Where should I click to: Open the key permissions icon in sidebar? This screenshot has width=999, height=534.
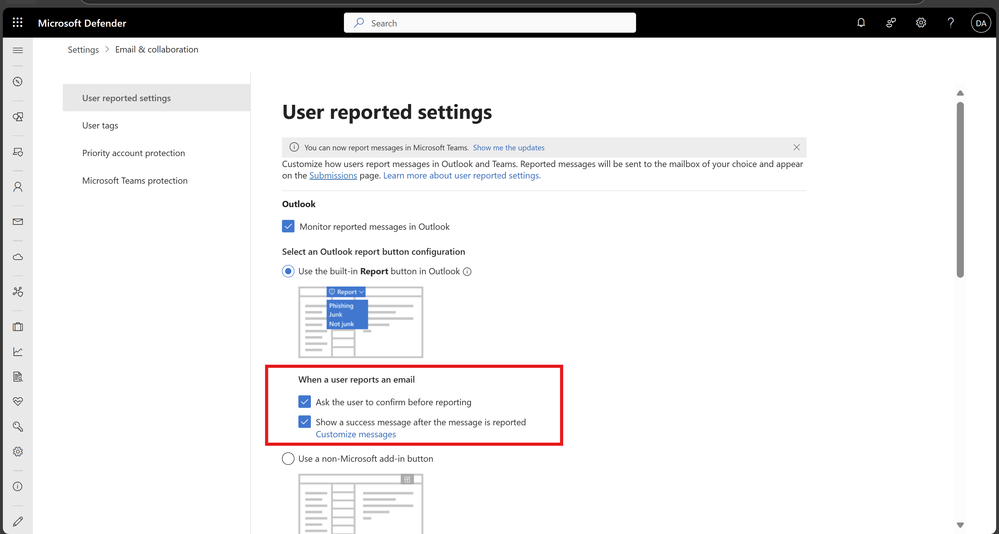click(18, 426)
